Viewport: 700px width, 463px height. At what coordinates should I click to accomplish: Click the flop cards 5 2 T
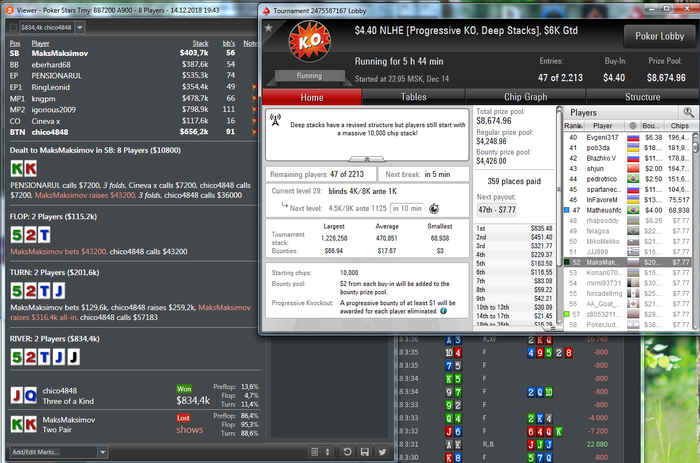click(30, 234)
